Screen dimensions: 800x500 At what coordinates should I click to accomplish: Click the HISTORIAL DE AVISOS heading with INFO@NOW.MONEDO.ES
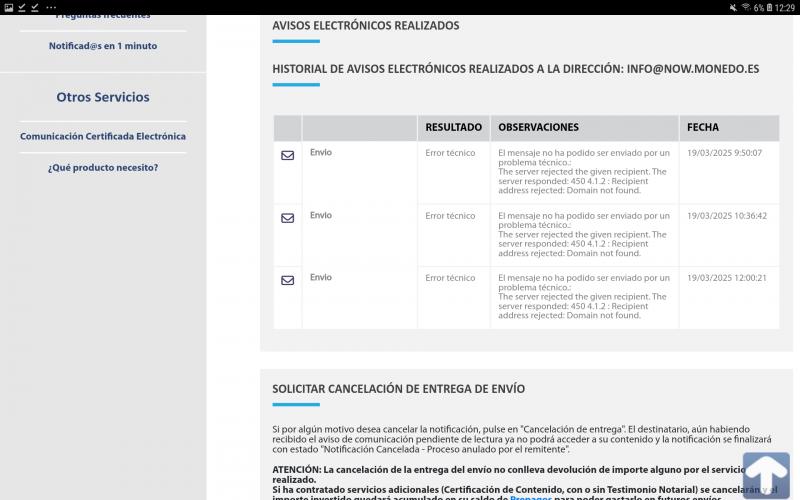(x=515, y=69)
